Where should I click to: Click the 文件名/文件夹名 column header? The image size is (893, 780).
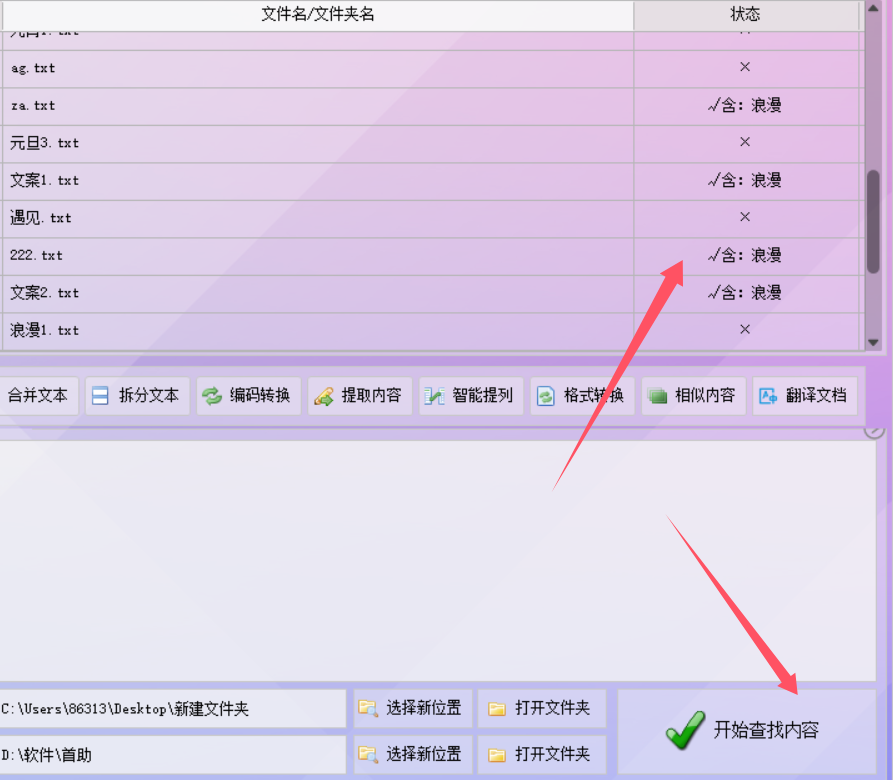click(317, 15)
